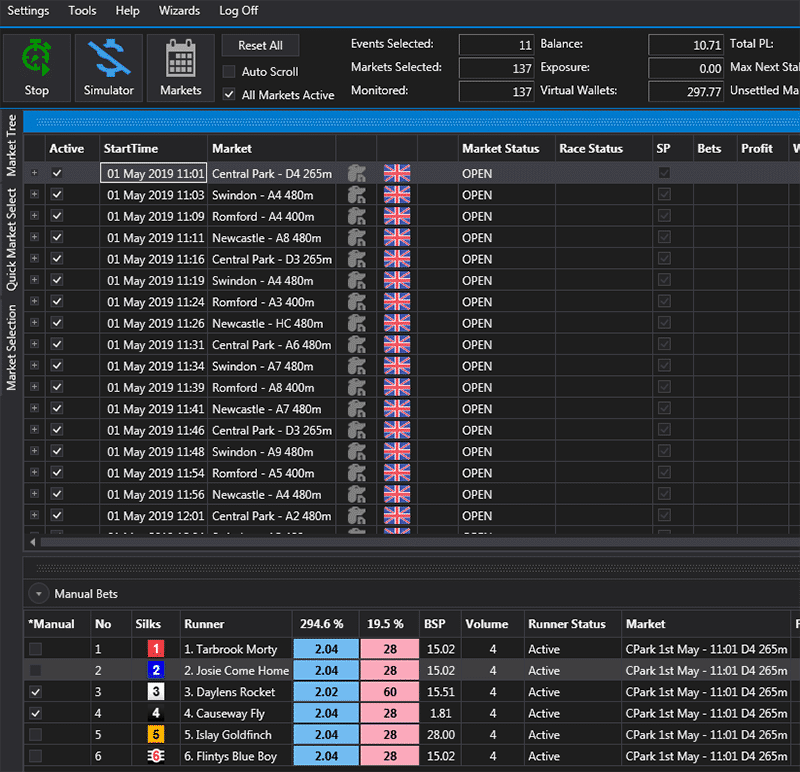Viewport: 800px width, 772px height.
Task: Open the Wizards menu
Action: 180,11
